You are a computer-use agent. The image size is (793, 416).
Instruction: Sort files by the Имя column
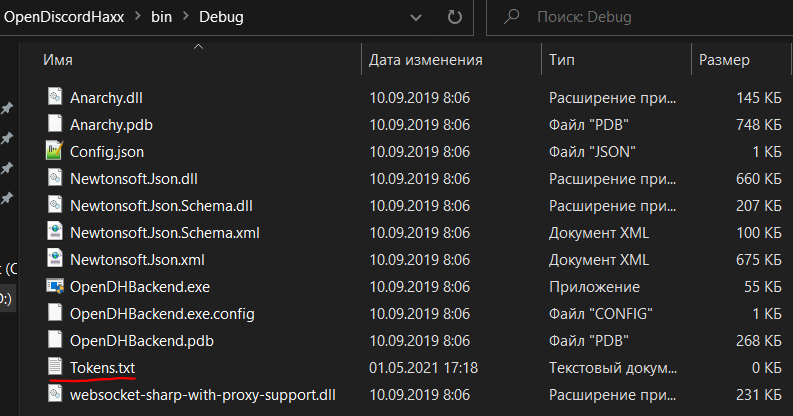[x=57, y=60]
